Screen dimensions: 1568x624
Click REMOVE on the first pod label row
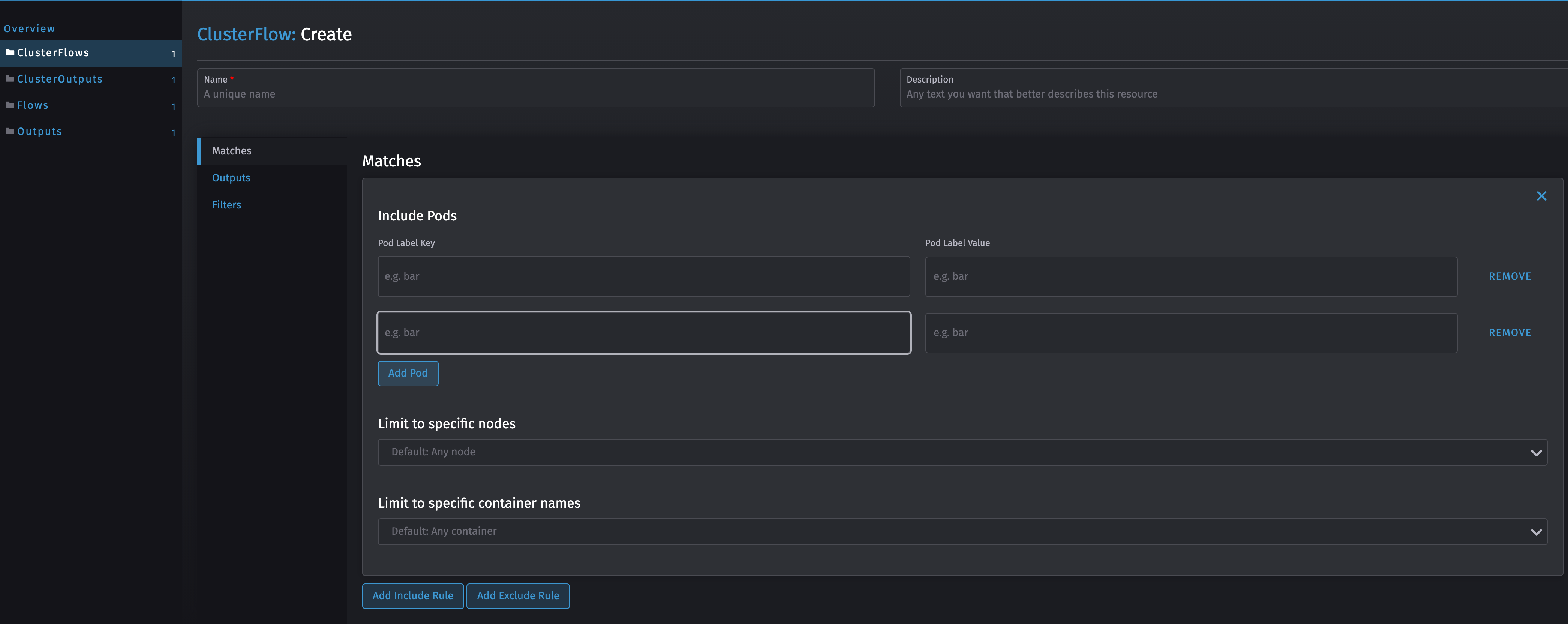pyautogui.click(x=1510, y=276)
